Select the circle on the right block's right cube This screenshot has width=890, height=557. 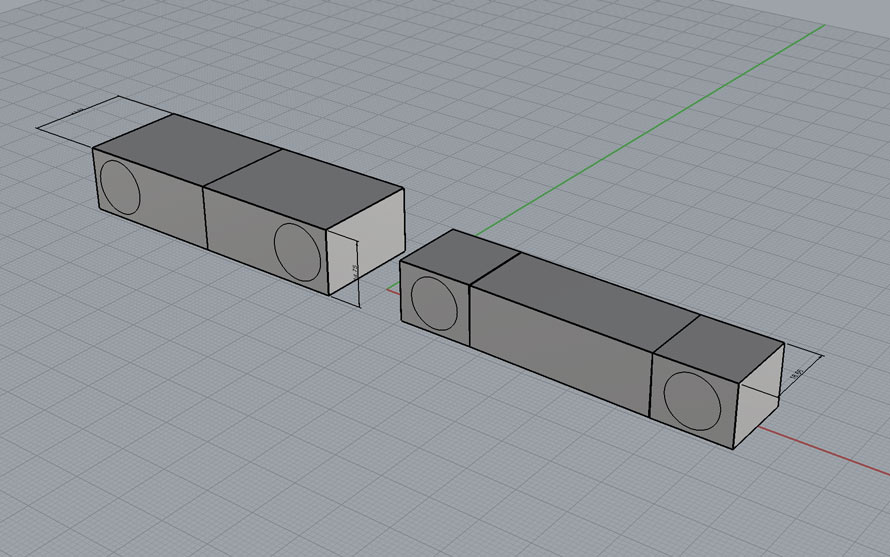pos(692,401)
